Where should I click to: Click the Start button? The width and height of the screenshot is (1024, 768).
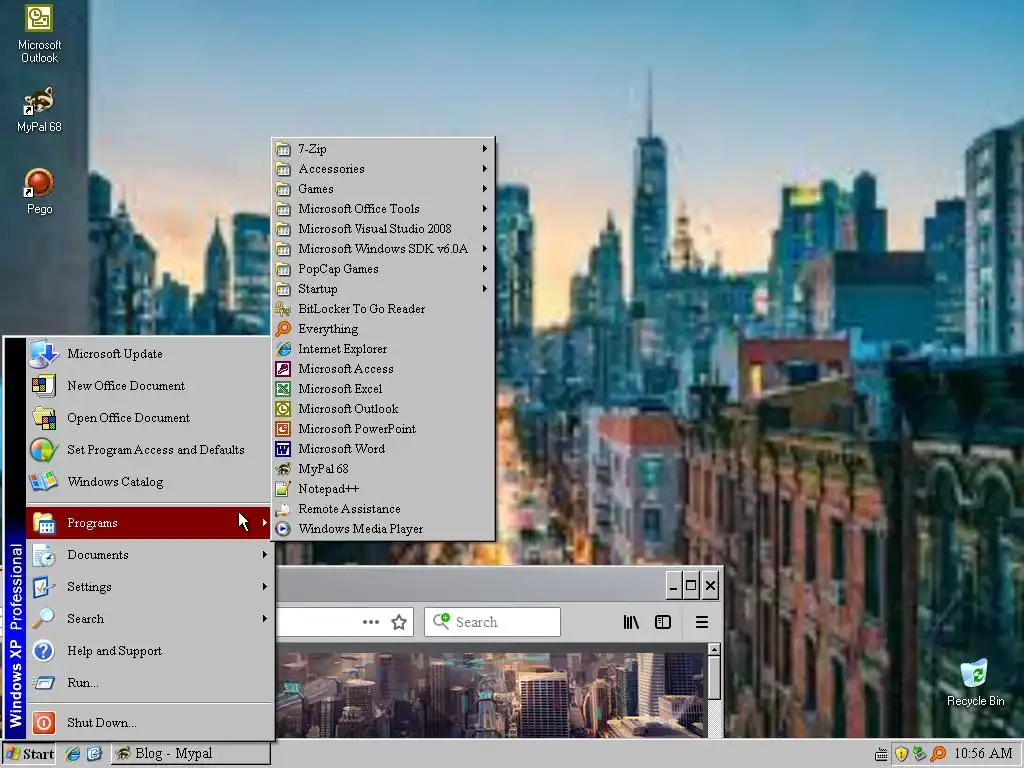pos(29,754)
